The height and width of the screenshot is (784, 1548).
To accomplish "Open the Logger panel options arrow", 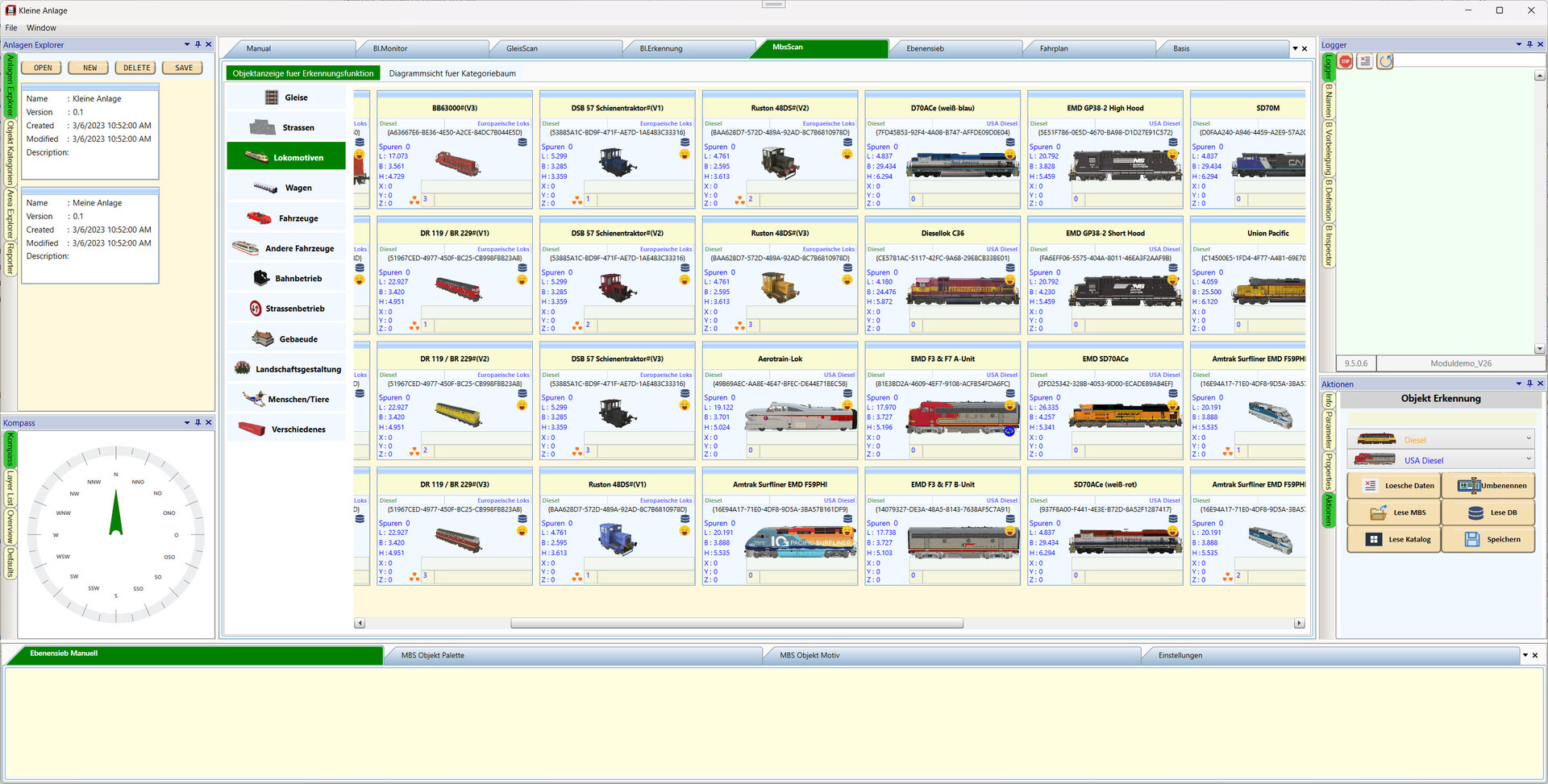I will click(1518, 45).
